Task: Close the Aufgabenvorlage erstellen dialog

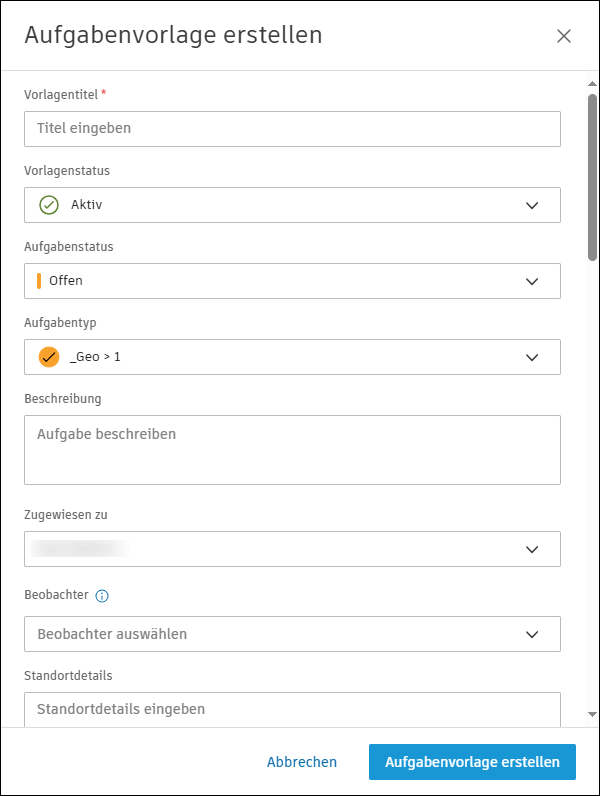Action: 564,36
